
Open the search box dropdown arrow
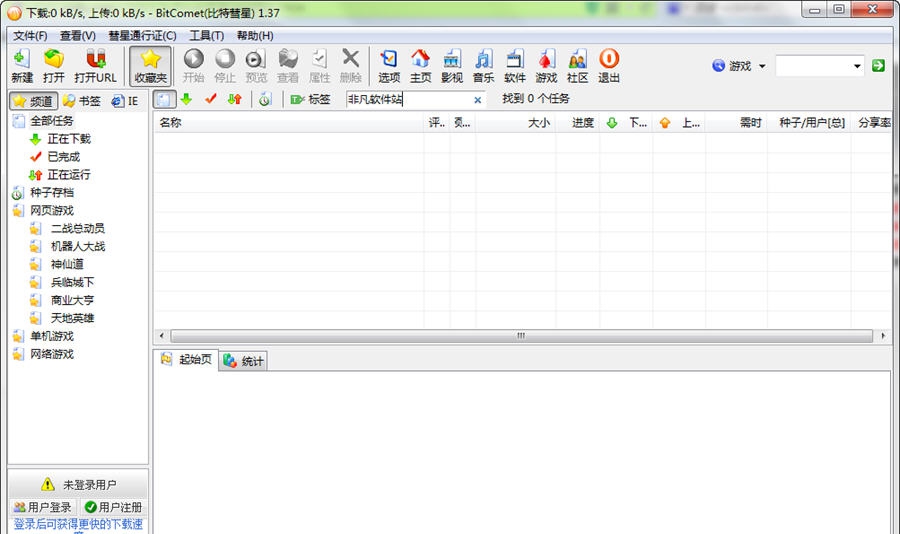click(x=858, y=66)
